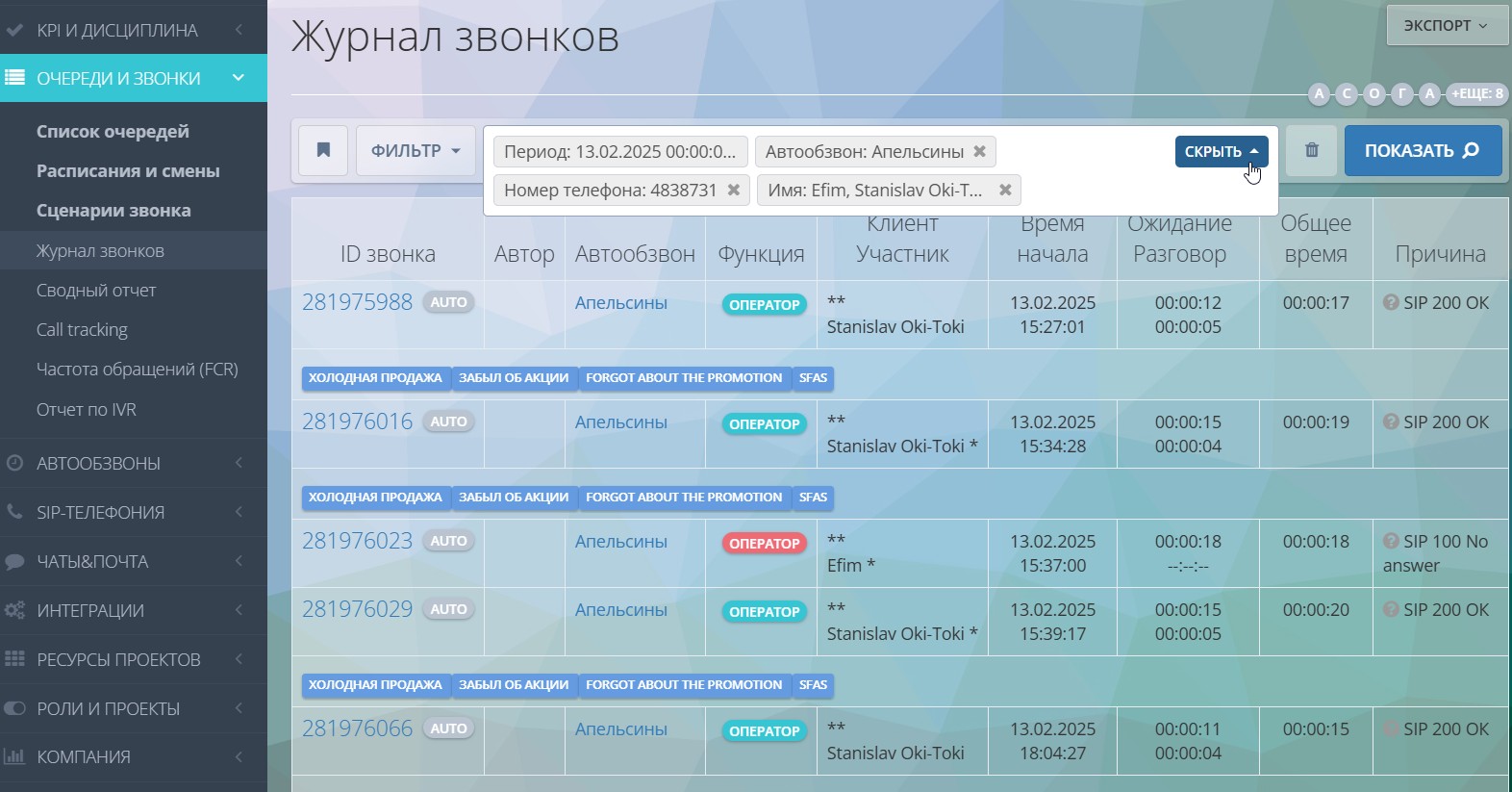Remove the Автообзвон: Апельсины filter chip
1512x792 pixels.
[x=979, y=151]
